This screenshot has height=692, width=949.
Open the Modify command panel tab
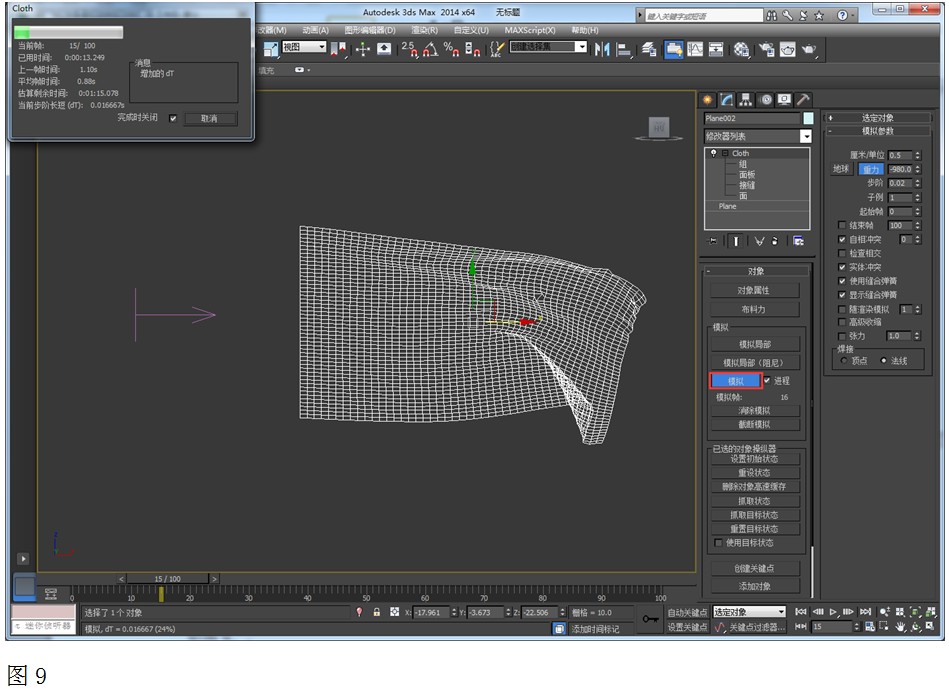(x=726, y=100)
